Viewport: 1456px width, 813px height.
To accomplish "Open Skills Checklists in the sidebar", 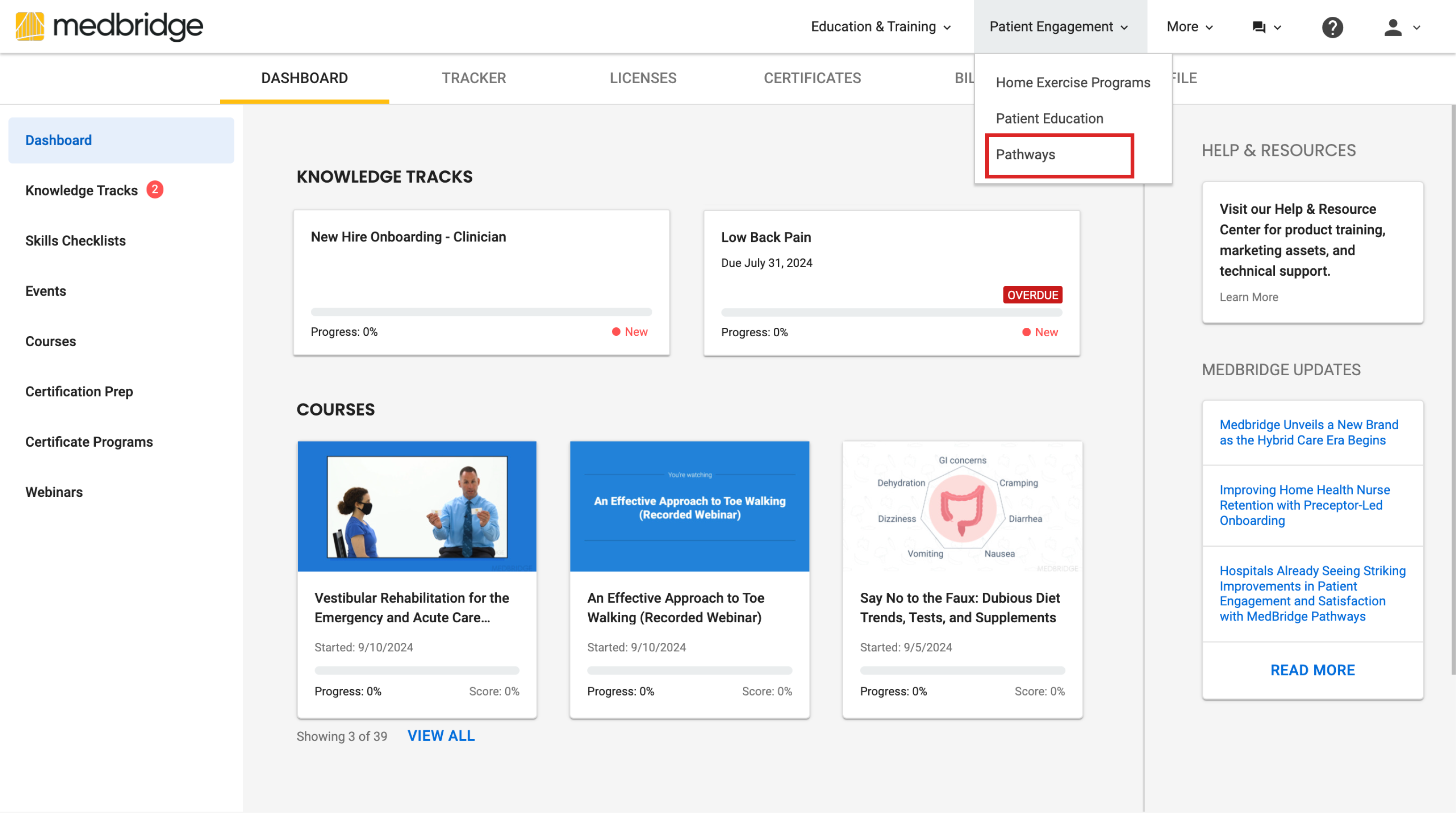I will coord(75,241).
